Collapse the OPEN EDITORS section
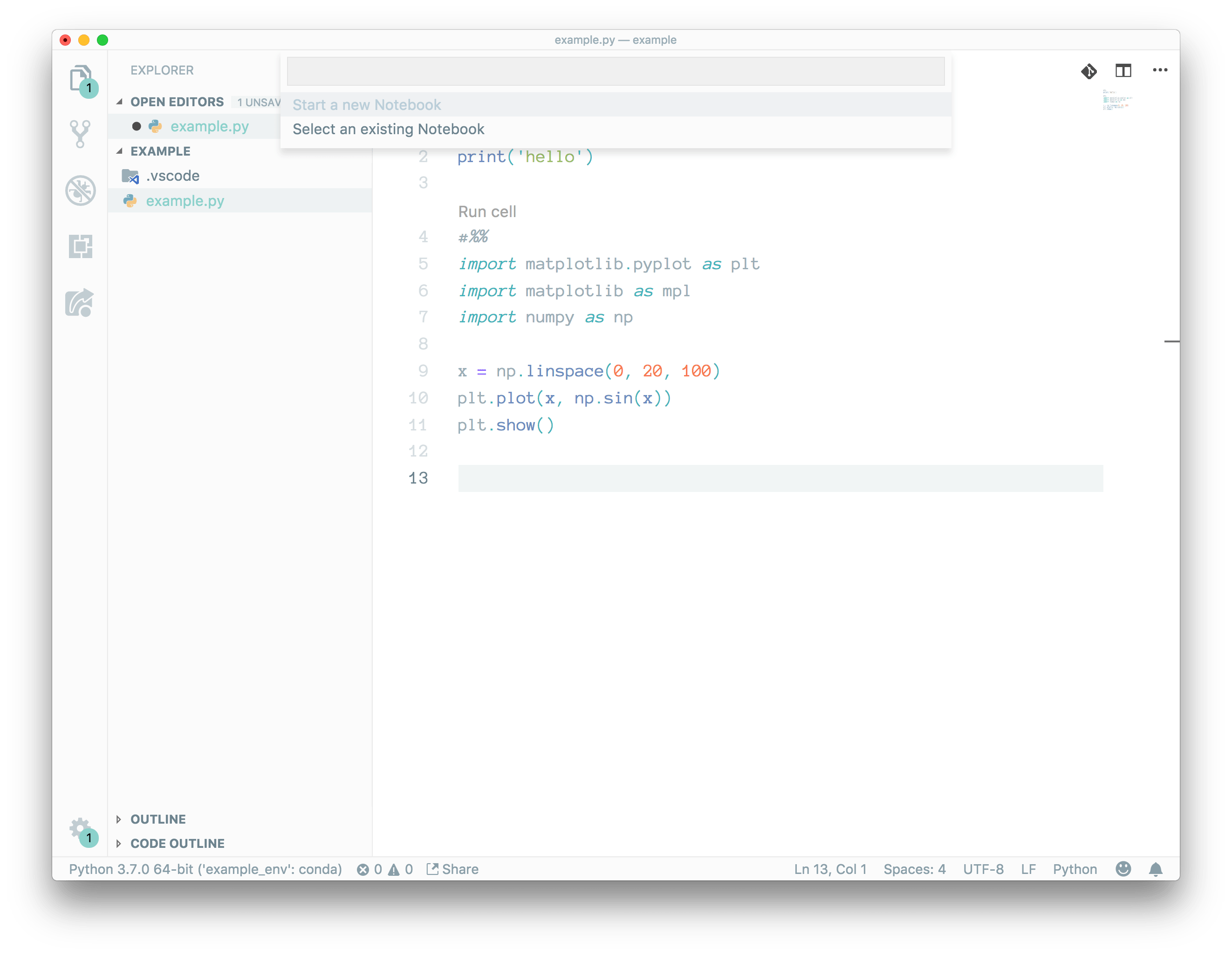This screenshot has width=1232, height=955. [120, 102]
